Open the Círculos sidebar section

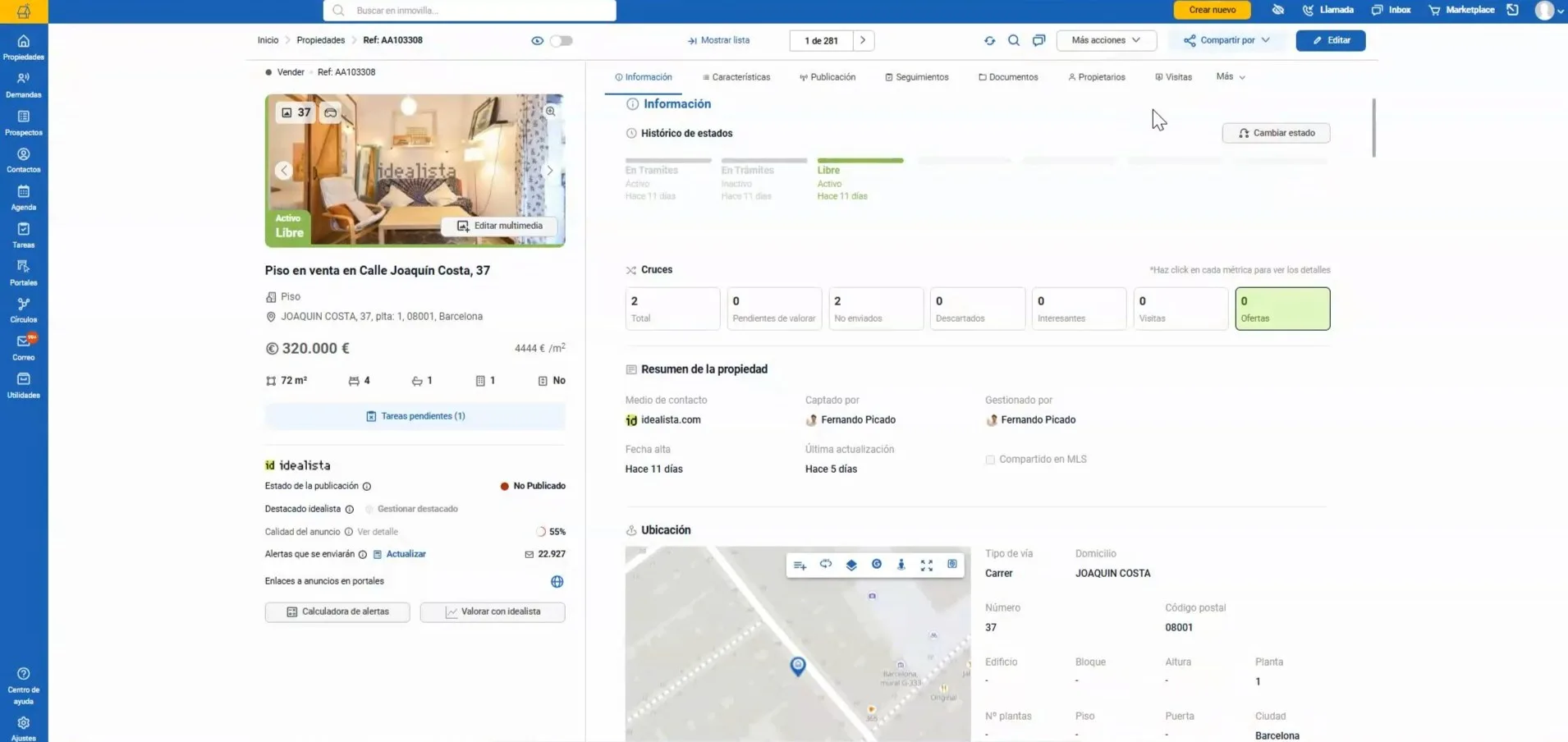[23, 310]
